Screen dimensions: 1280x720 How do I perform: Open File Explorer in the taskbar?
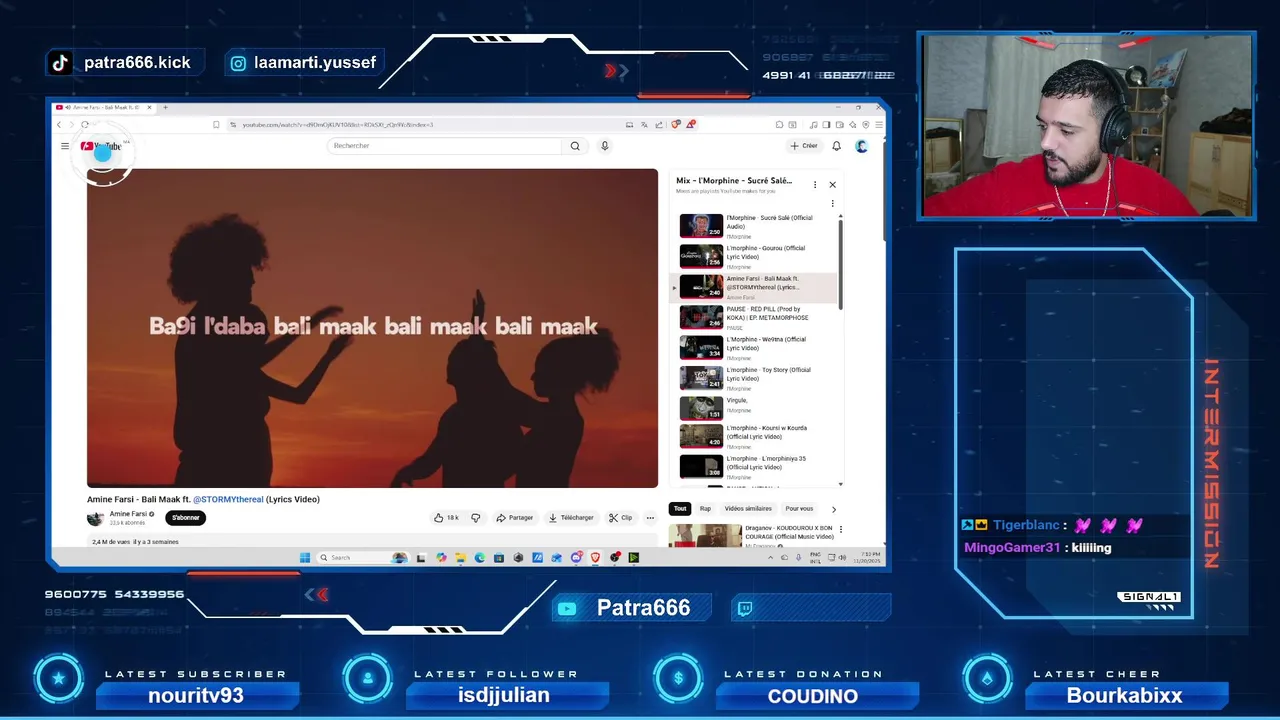(x=460, y=557)
